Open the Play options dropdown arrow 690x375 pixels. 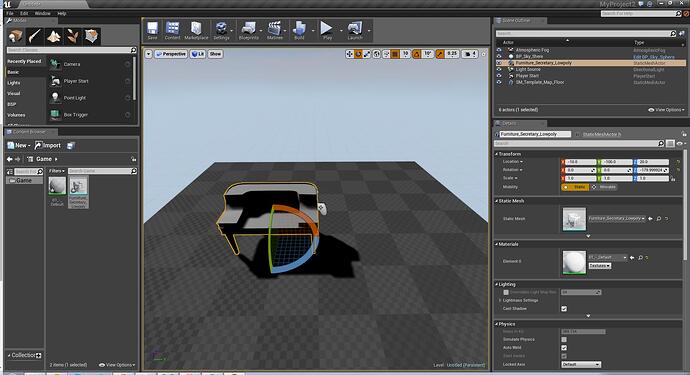point(341,31)
